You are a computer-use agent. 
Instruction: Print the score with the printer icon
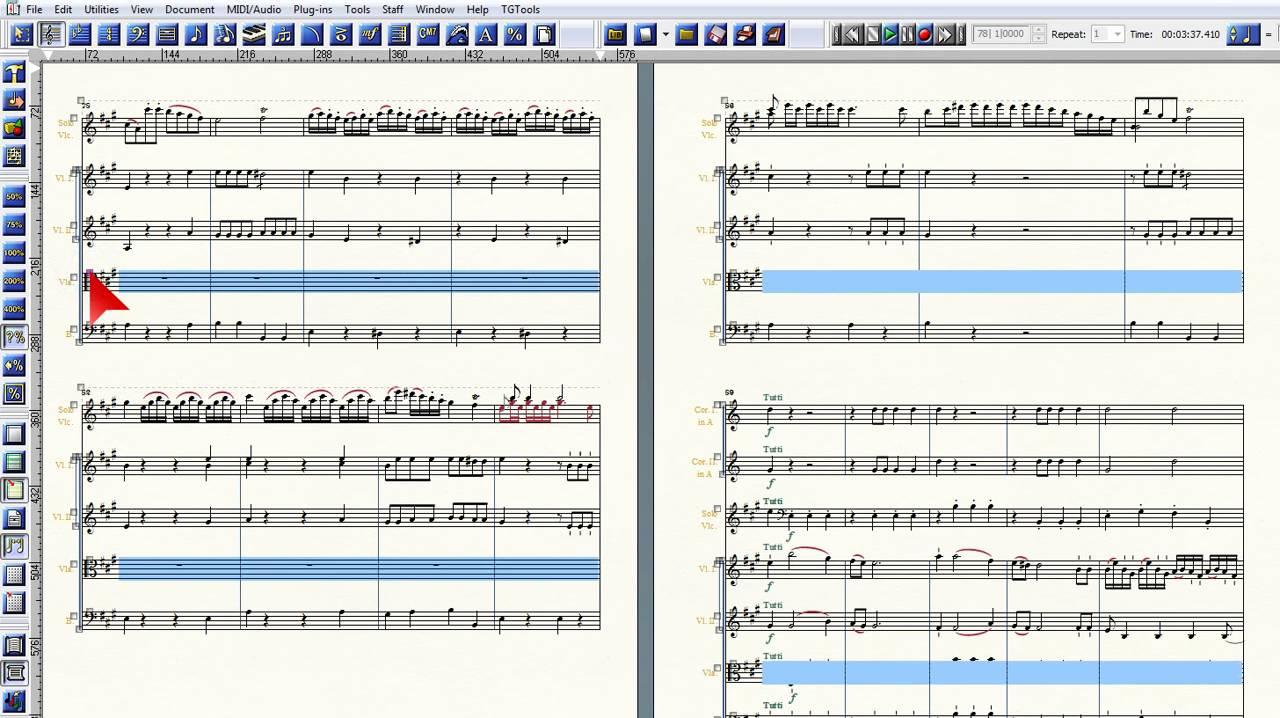(744, 35)
